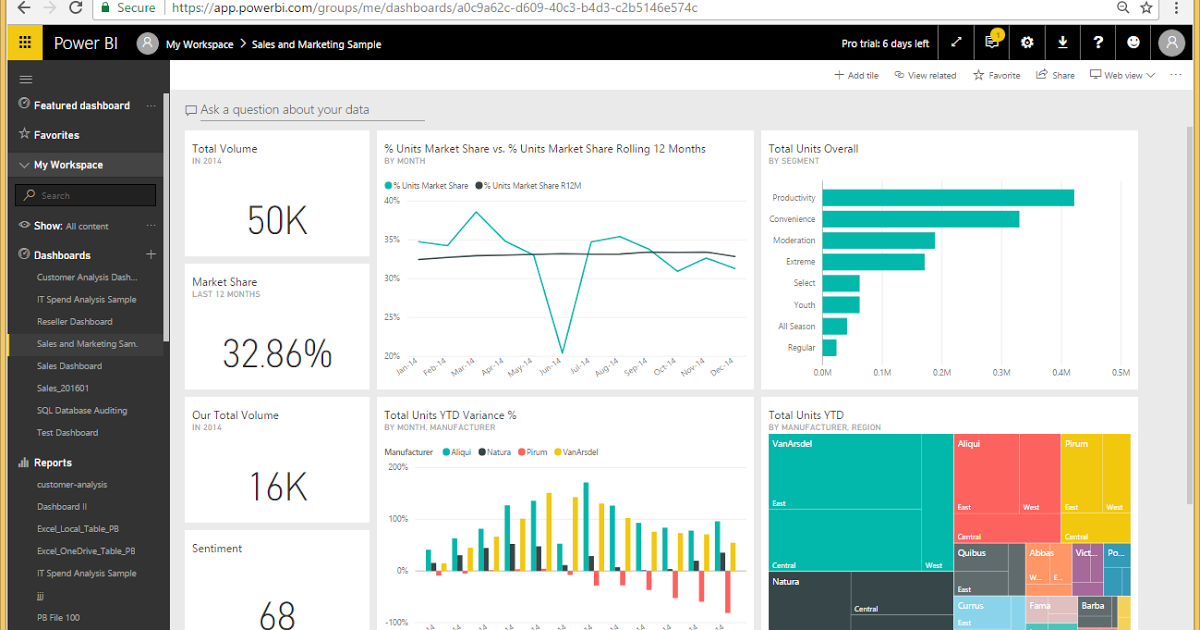Viewport: 1200px width, 630px height.
Task: Click the Q&A speech bubble icon
Action: click(191, 111)
